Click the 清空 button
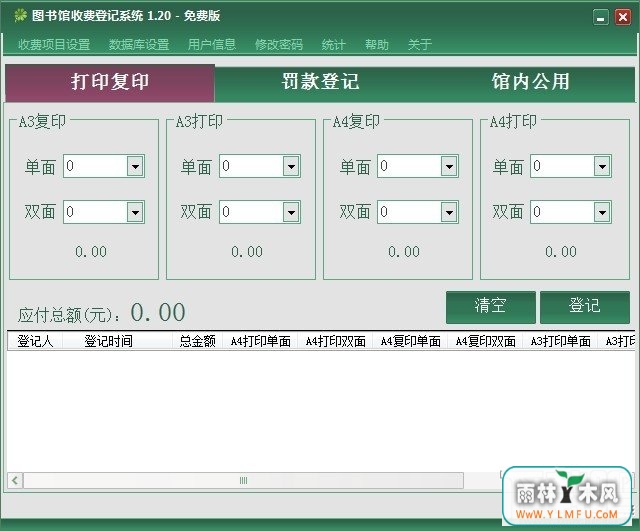This screenshot has height=531, width=640. 491,307
